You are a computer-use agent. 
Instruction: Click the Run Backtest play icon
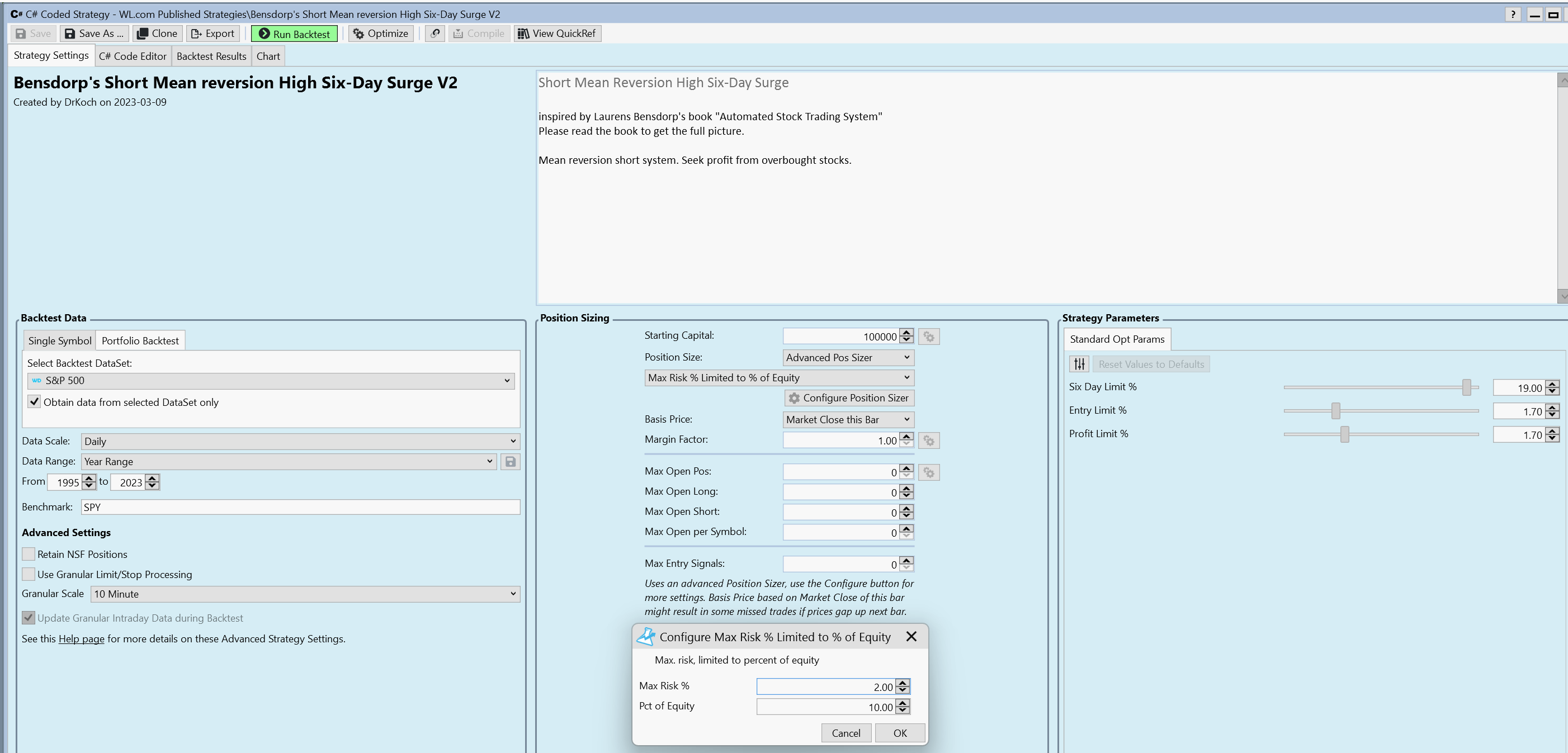click(263, 34)
